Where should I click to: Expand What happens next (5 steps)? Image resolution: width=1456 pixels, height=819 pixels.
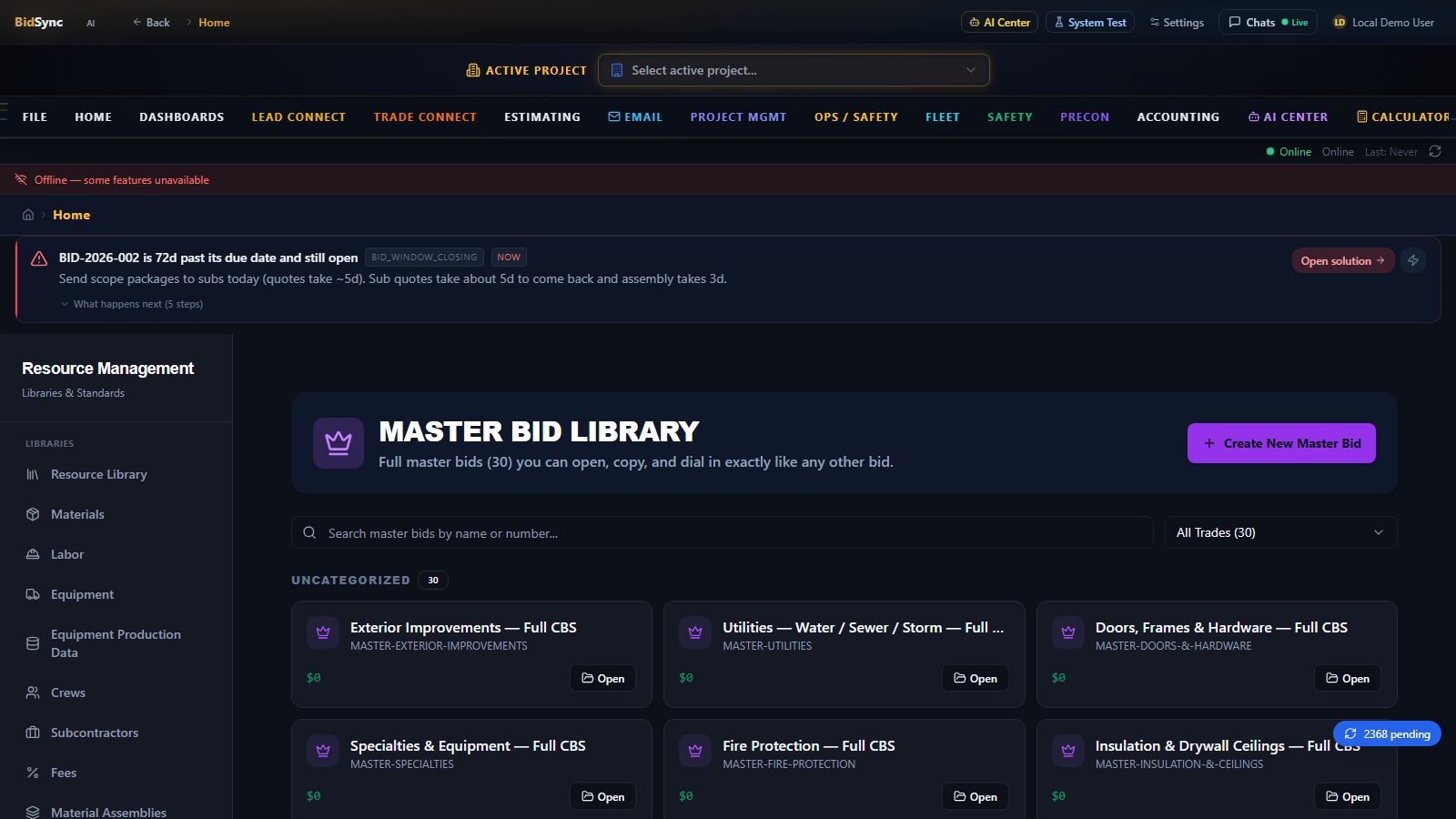tap(132, 304)
